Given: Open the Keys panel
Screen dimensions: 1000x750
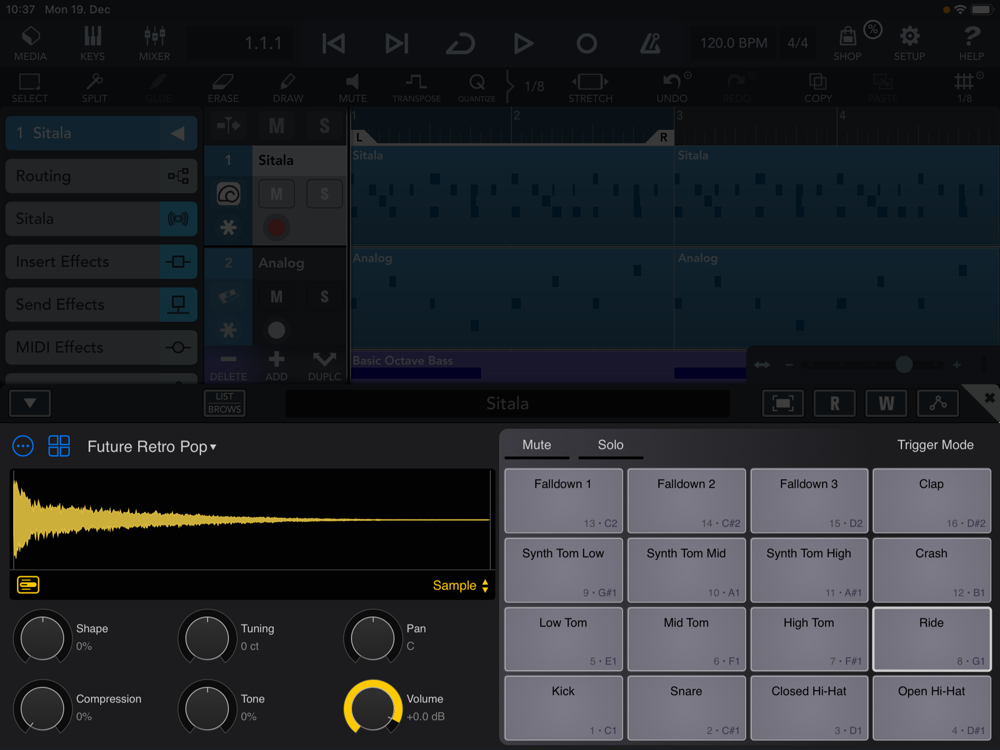Looking at the screenshot, I should pyautogui.click(x=92, y=43).
